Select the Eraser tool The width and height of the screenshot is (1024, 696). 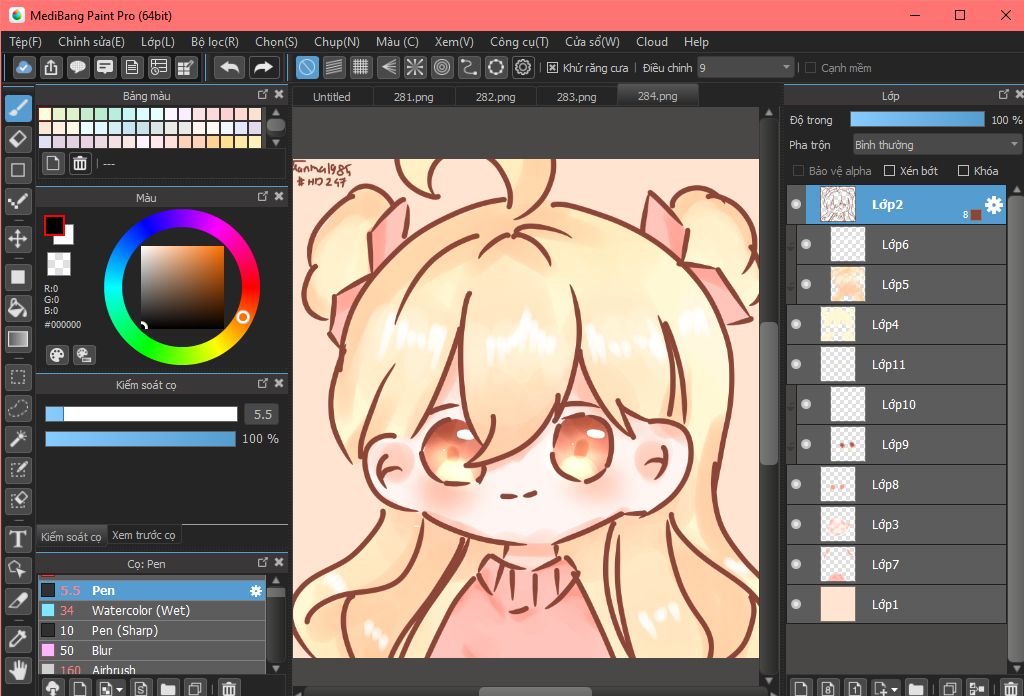pos(18,138)
